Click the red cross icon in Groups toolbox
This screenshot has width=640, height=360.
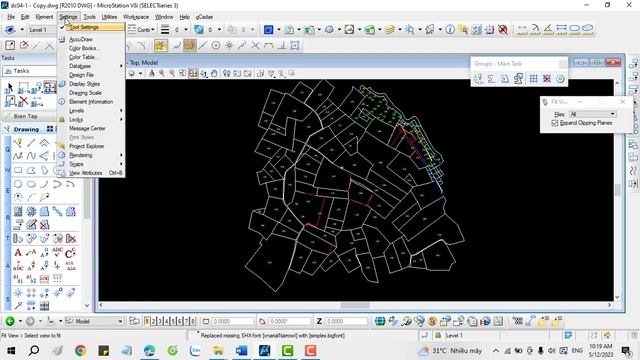(547, 79)
